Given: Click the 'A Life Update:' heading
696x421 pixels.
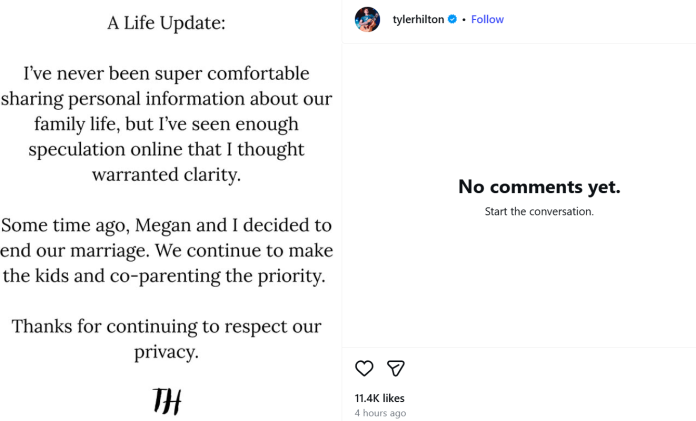Looking at the screenshot, I should [166, 22].
